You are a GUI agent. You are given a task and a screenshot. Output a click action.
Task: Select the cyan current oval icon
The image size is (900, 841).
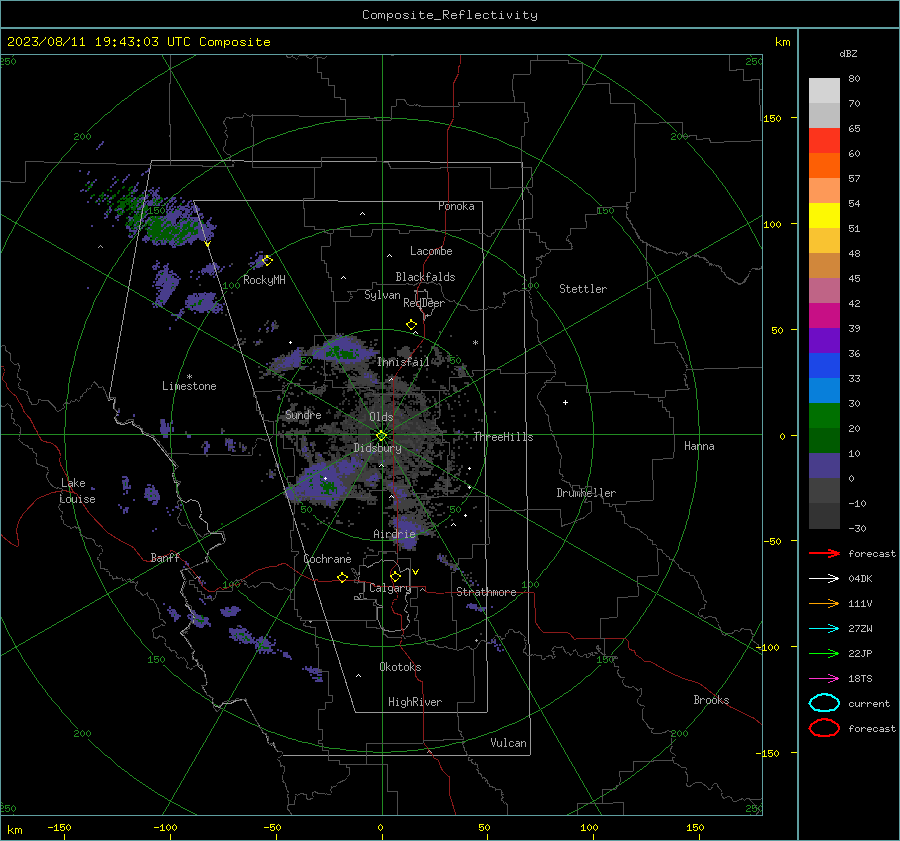824,703
